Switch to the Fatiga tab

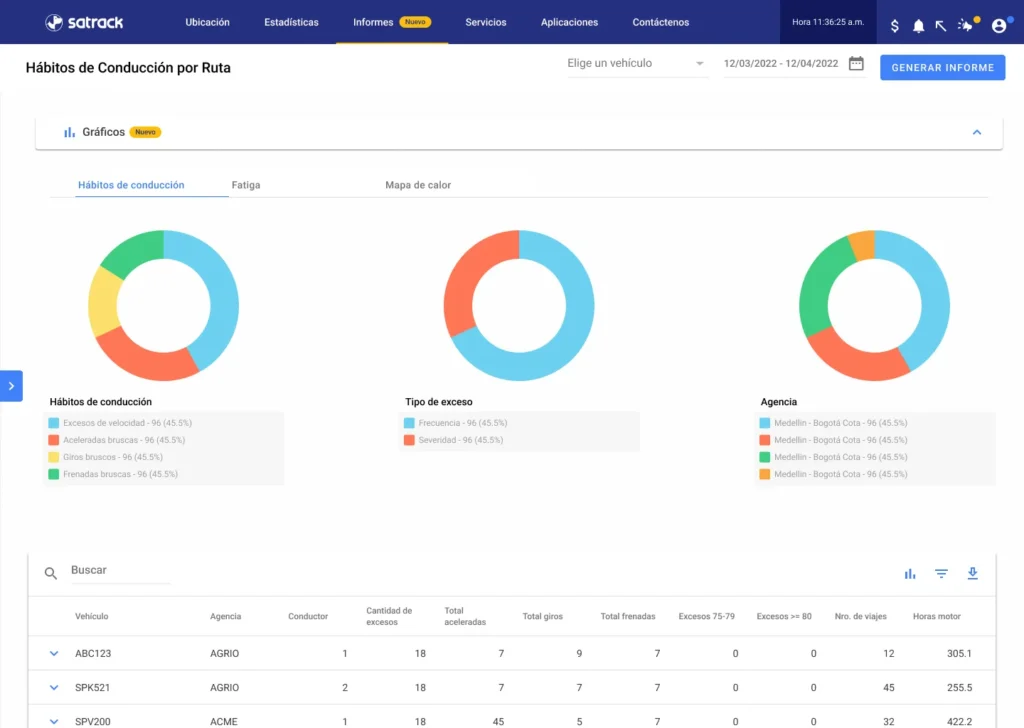tap(246, 185)
